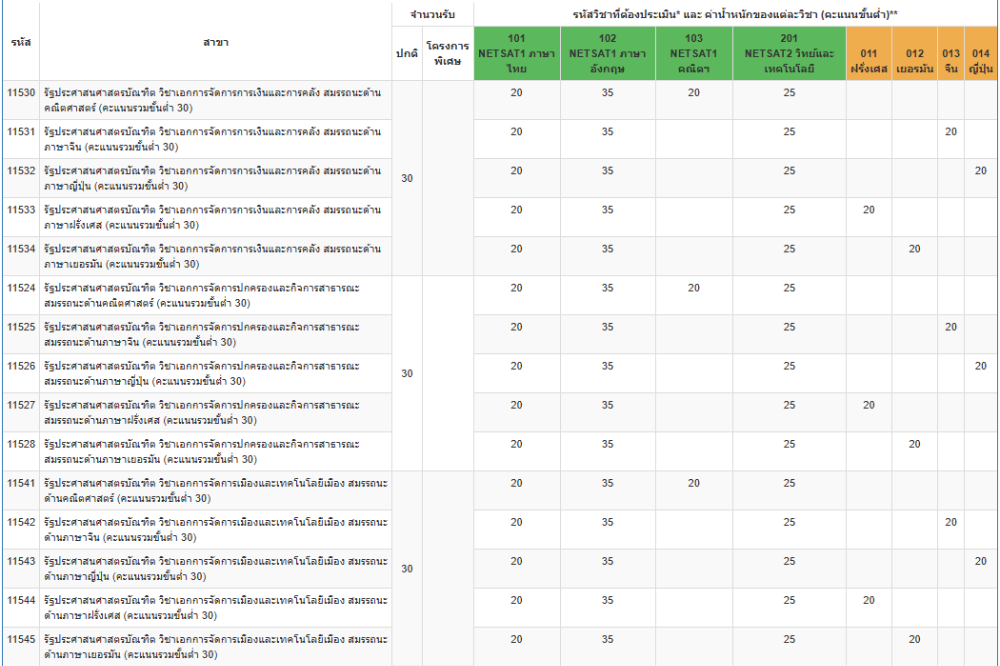The image size is (1000, 666).
Task: Click the จีน score 20 in row 11531
Action: 951,132
